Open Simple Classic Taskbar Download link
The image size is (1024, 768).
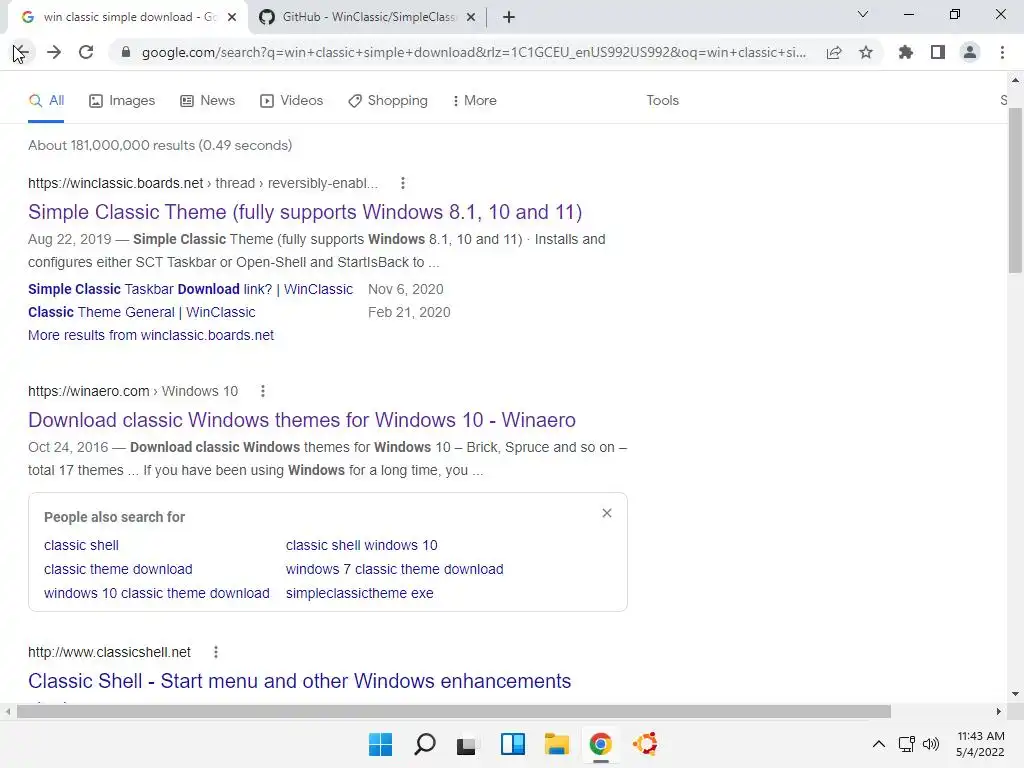190,289
